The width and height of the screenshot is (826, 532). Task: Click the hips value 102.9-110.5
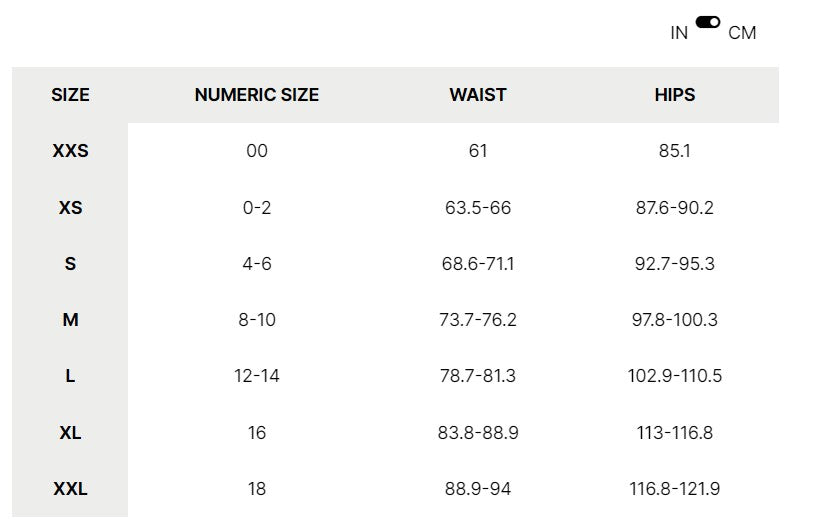(x=674, y=376)
